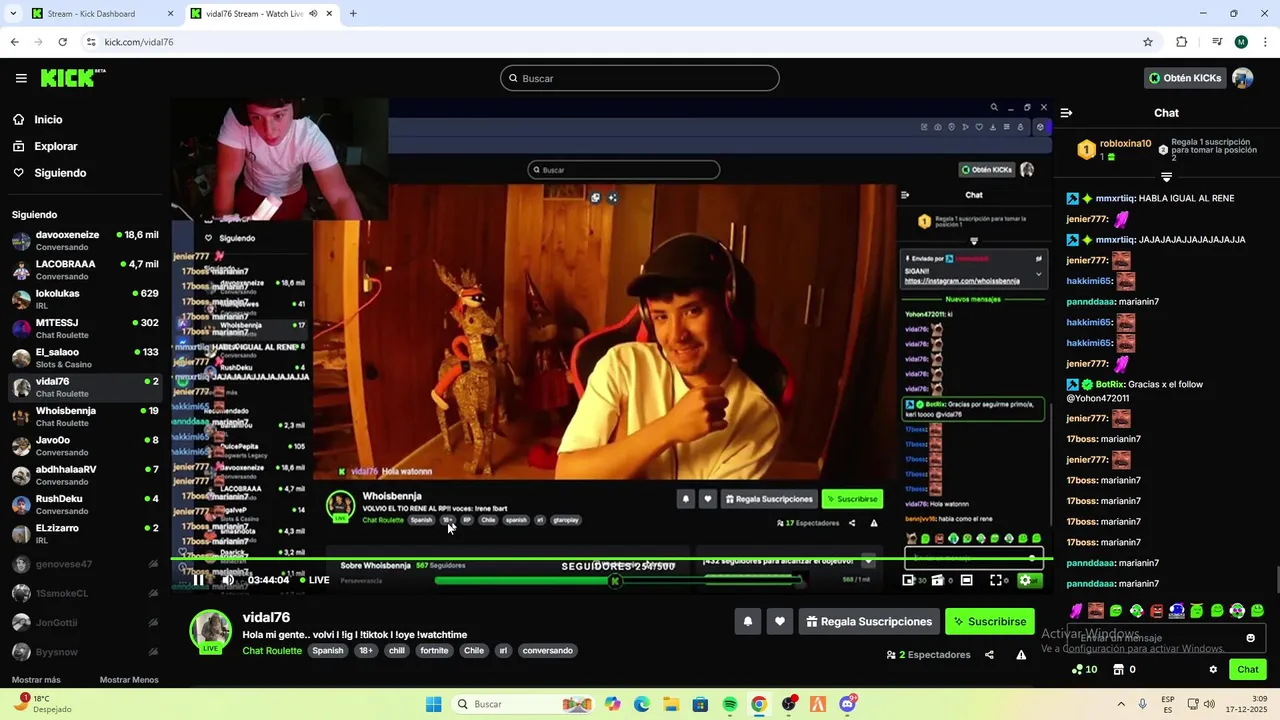The height and width of the screenshot is (720, 1280).
Task: Focus the Kick Buscar search field
Action: (640, 78)
